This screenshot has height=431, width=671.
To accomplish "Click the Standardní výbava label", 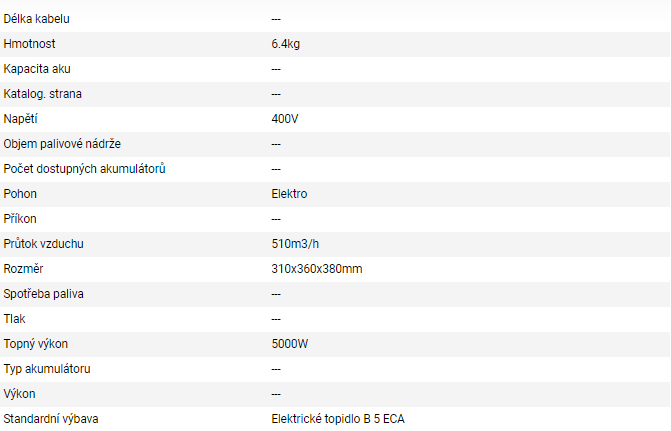I will 51,419.
